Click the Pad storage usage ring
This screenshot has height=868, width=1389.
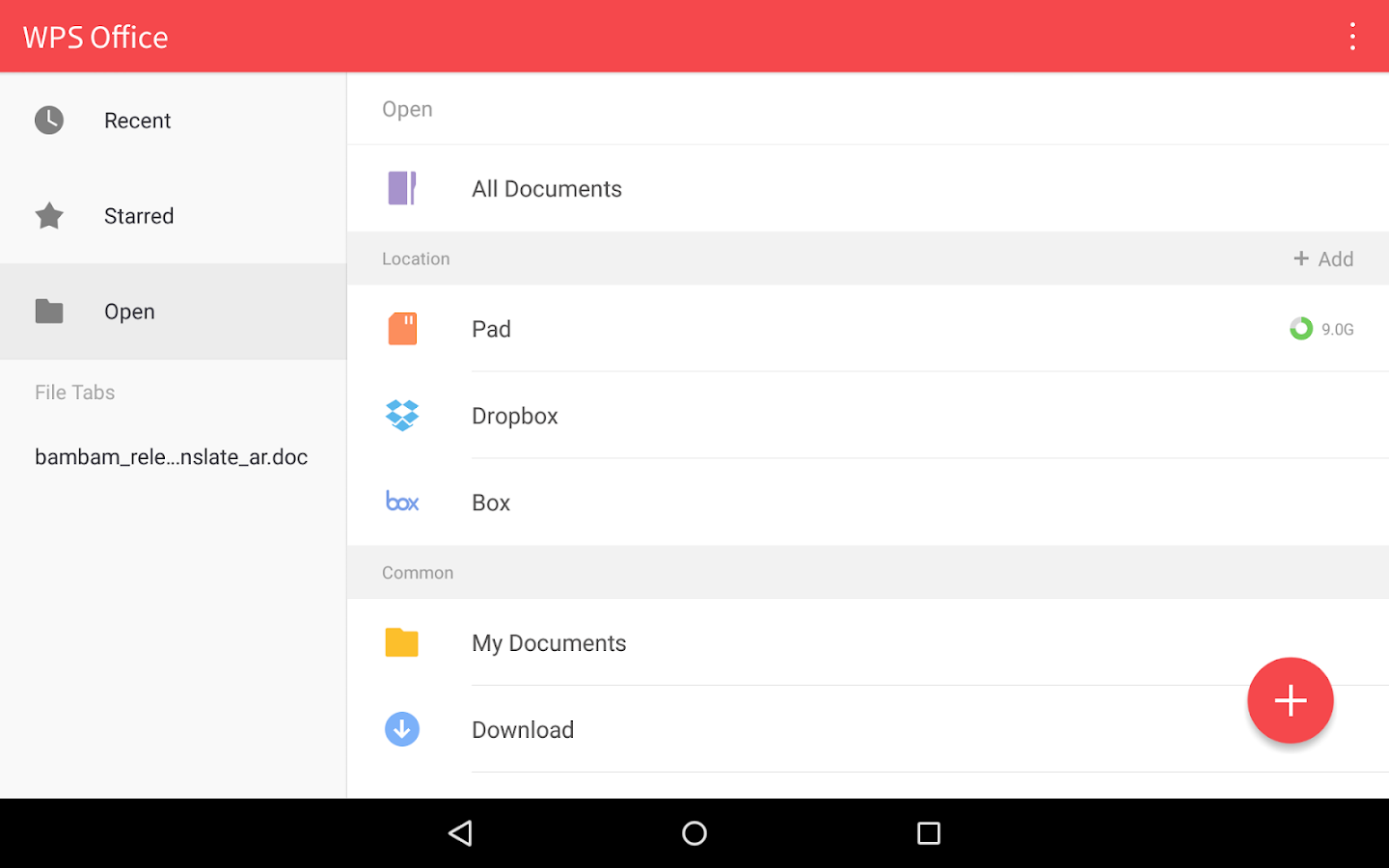pyautogui.click(x=1301, y=329)
